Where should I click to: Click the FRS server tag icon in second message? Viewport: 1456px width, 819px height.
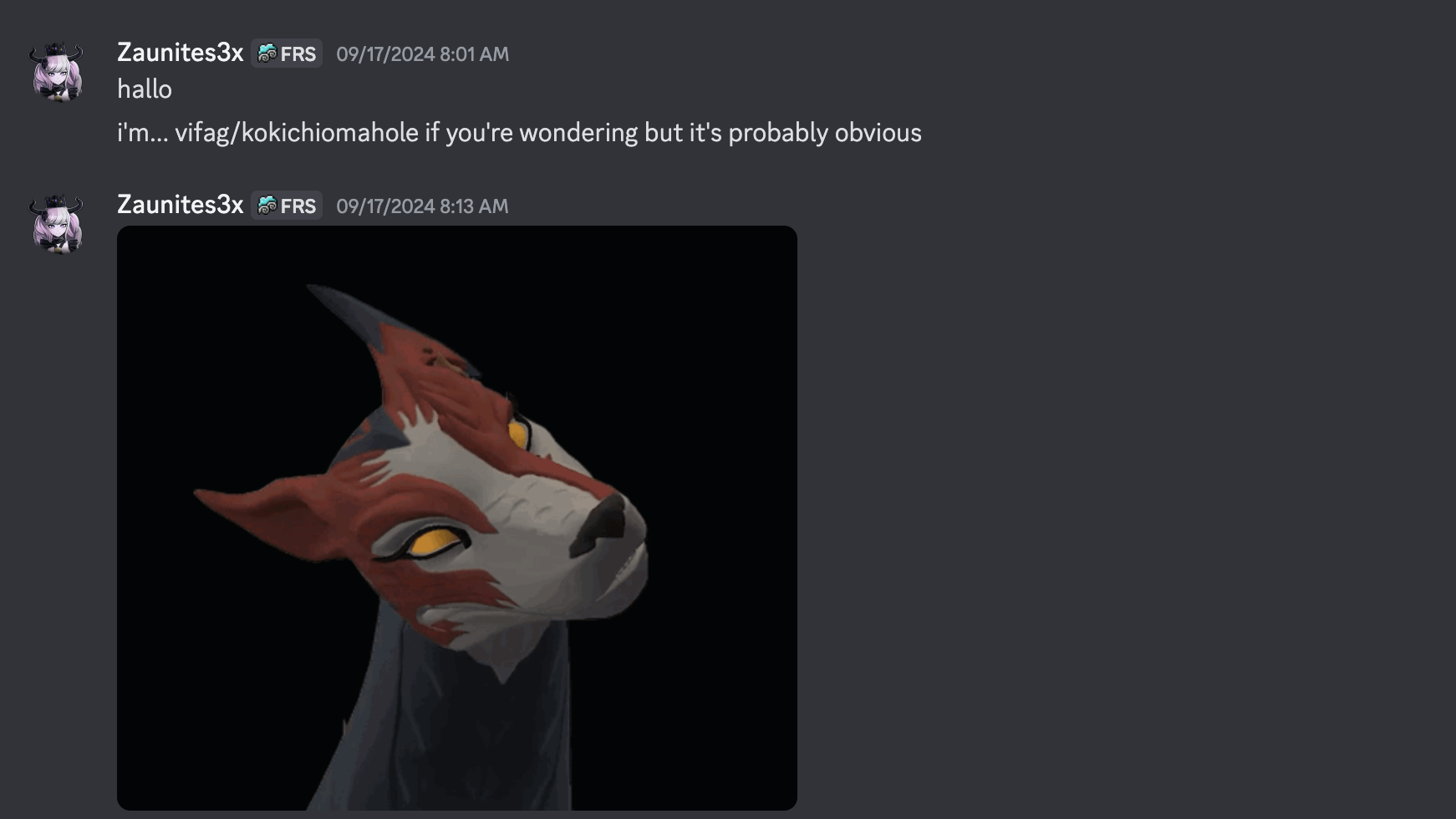tap(267, 206)
